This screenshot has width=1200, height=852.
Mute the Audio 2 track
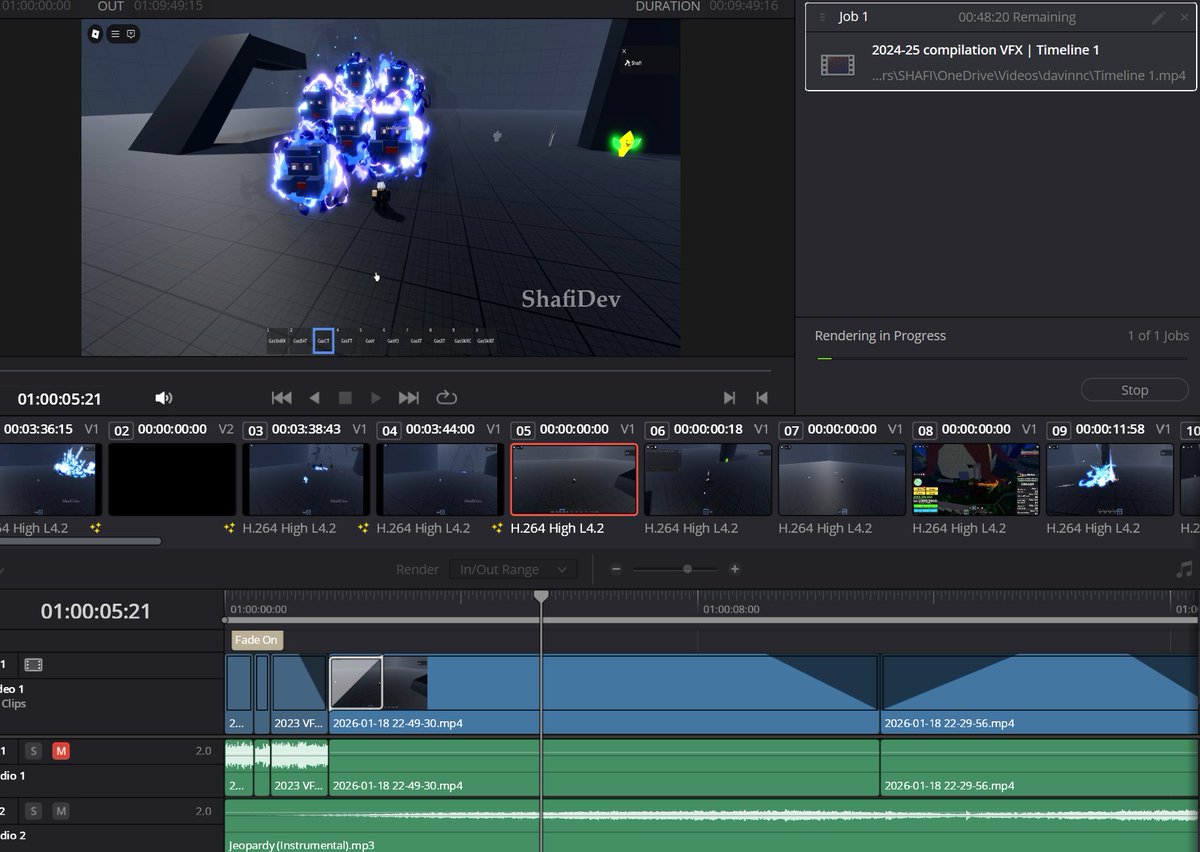(61, 811)
